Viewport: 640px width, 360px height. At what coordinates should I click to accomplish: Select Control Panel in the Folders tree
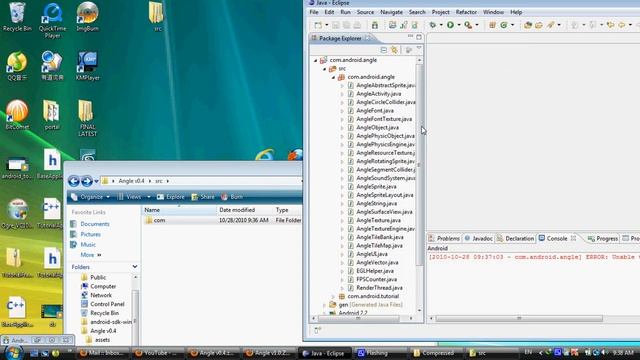point(107,304)
